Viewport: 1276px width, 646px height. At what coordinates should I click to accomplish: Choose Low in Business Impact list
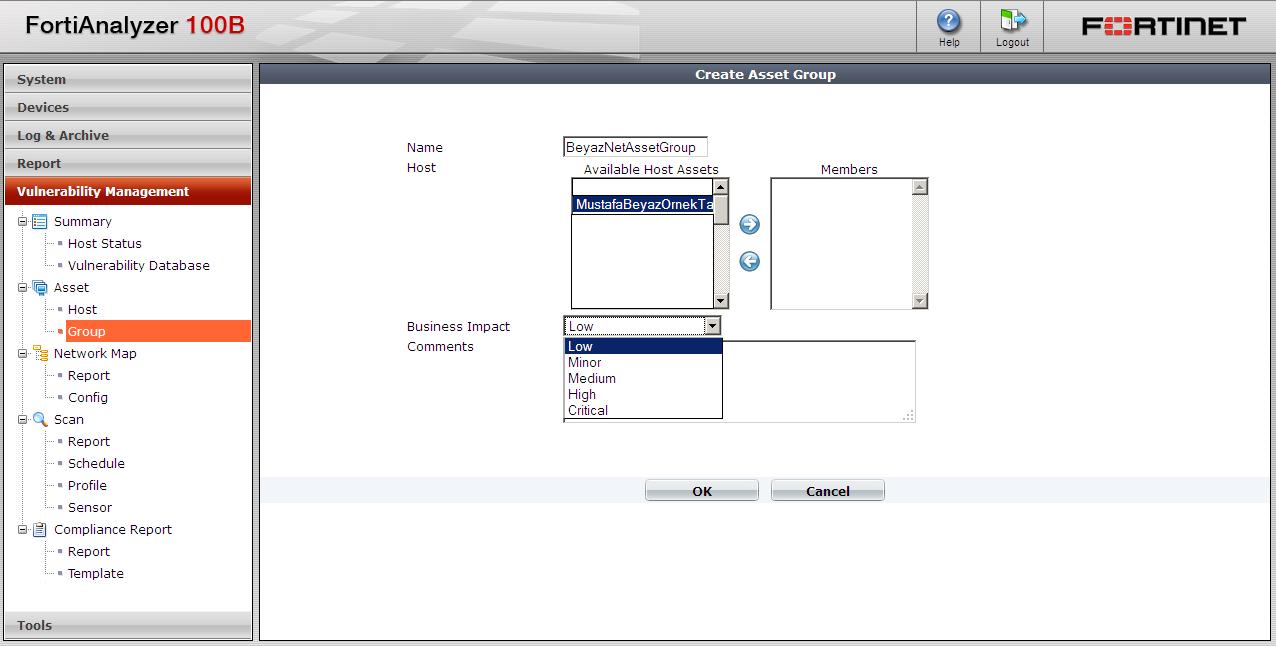pyautogui.click(x=643, y=346)
